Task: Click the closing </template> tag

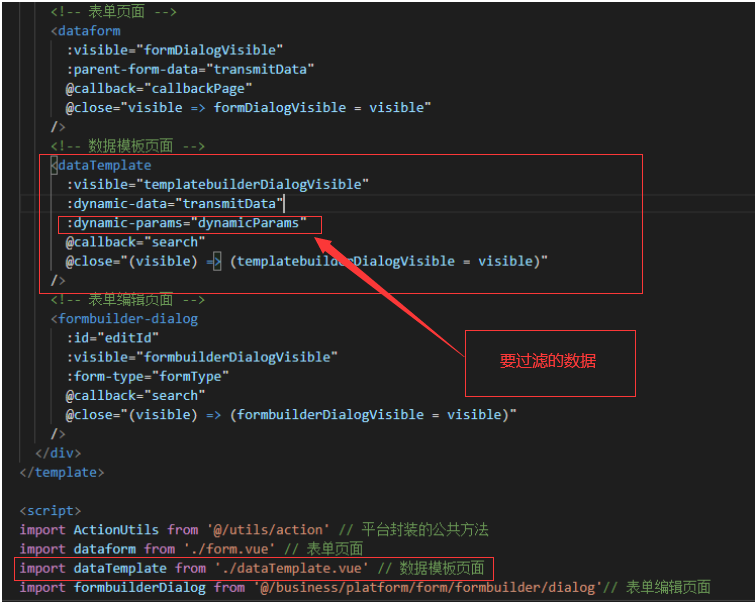Action: pyautogui.click(x=61, y=472)
